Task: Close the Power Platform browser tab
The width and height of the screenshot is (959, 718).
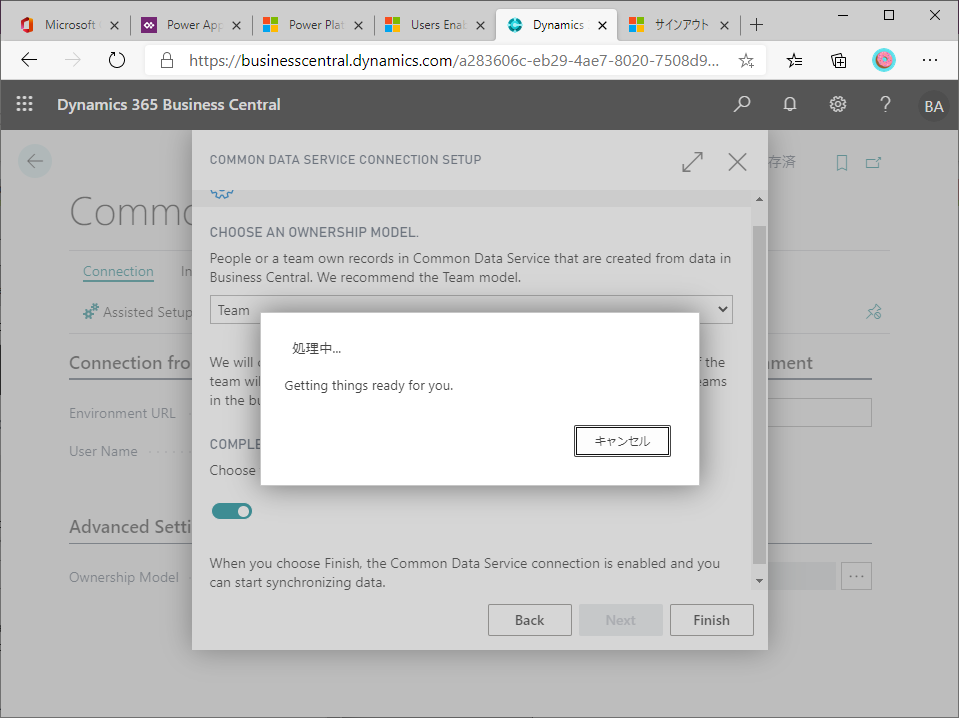Action: point(358,25)
